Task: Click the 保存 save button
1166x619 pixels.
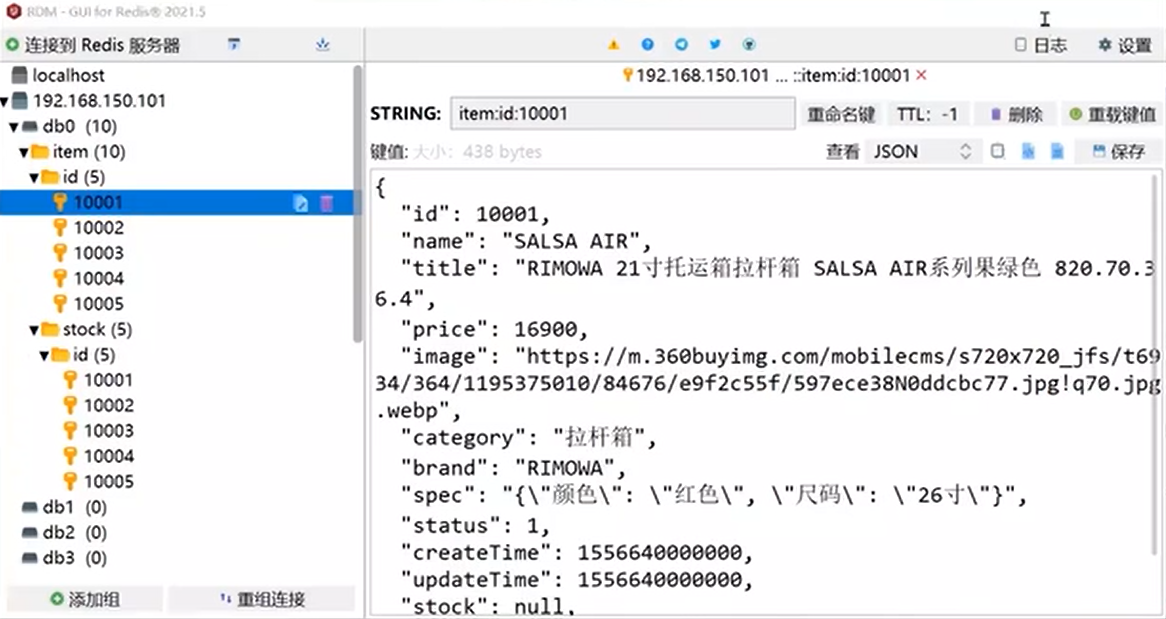Action: coord(1118,152)
